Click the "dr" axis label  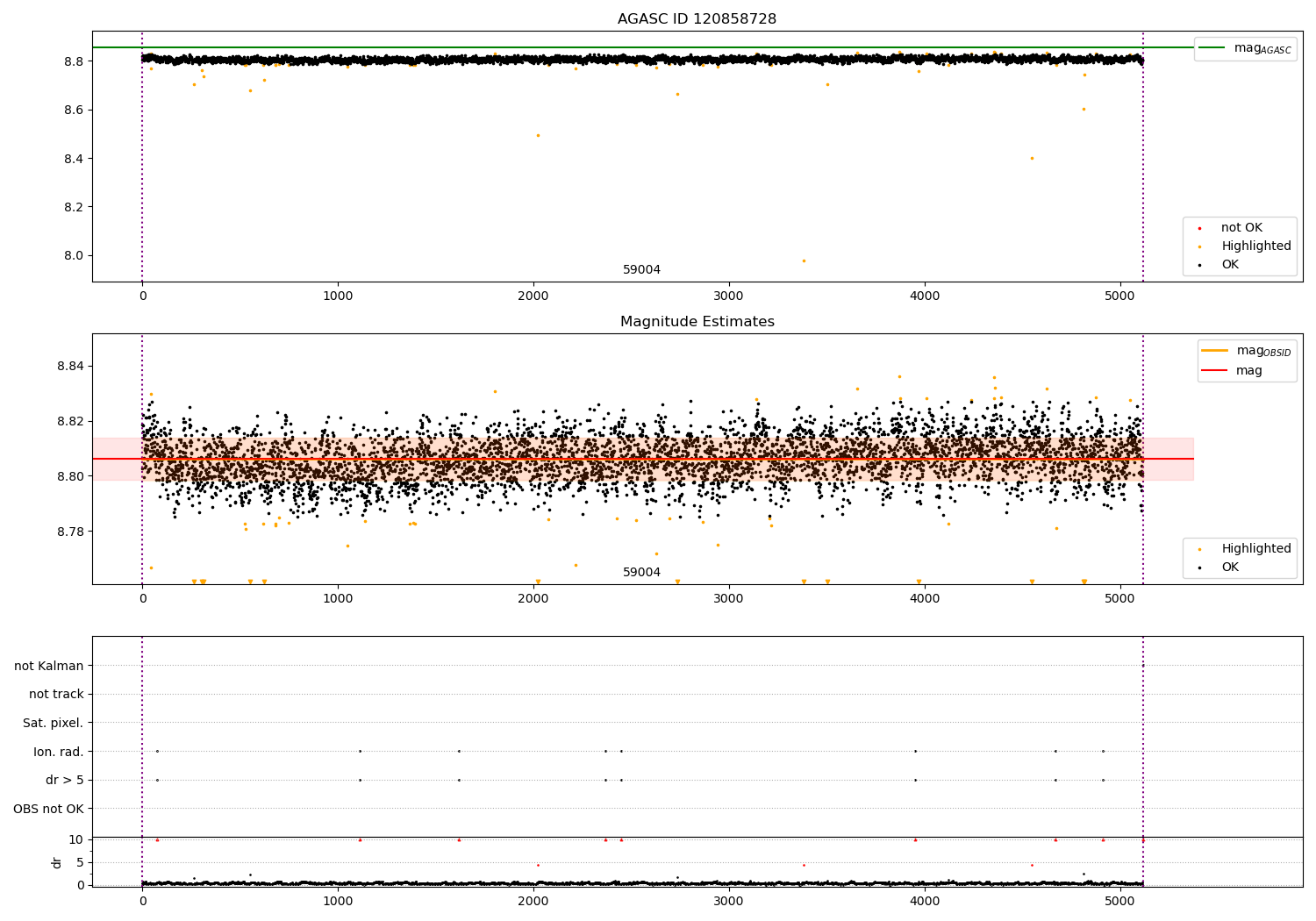(56, 862)
